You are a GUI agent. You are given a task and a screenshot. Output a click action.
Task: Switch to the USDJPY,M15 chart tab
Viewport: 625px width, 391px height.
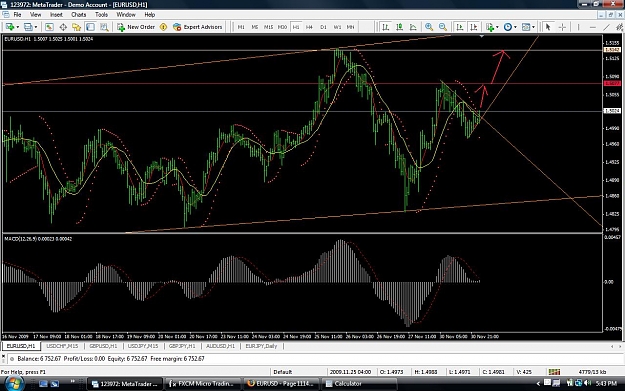pos(143,346)
